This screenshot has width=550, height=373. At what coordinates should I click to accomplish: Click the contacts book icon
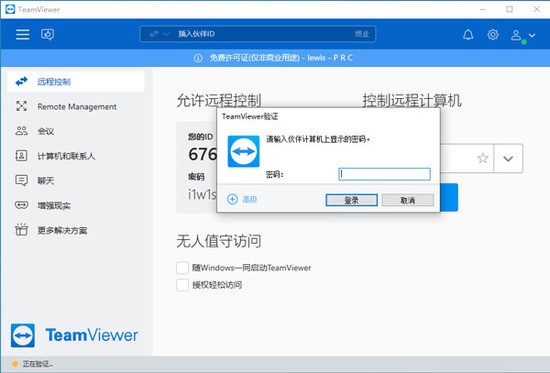21,155
